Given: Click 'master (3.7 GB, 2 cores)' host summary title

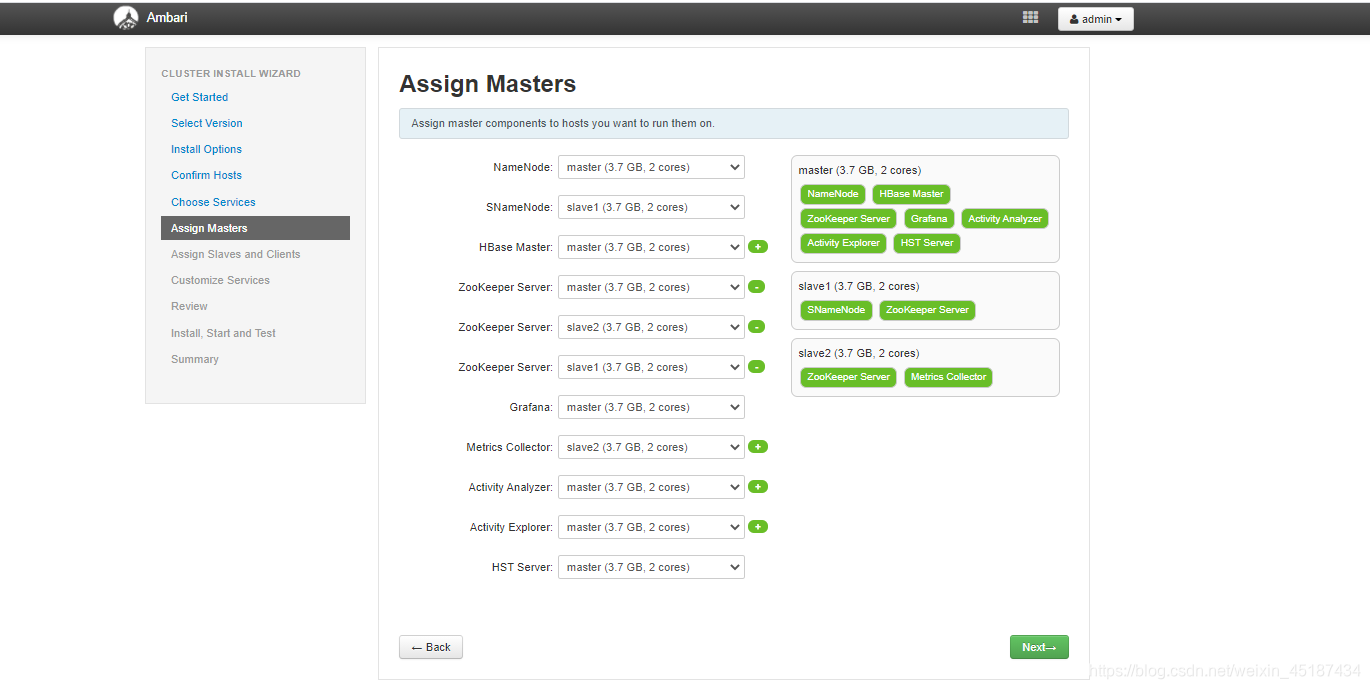Looking at the screenshot, I should (860, 170).
